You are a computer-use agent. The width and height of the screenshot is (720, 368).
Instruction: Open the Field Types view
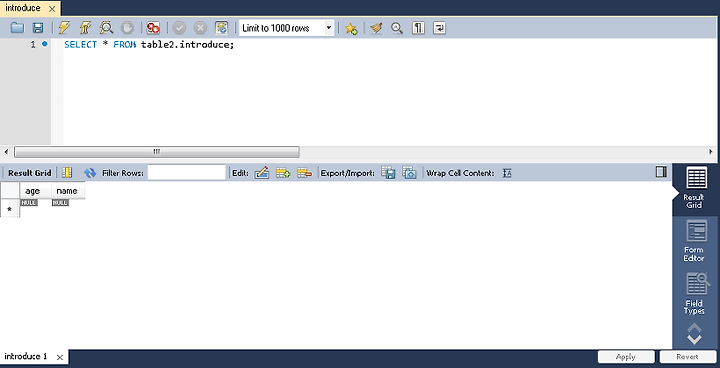pos(695,294)
